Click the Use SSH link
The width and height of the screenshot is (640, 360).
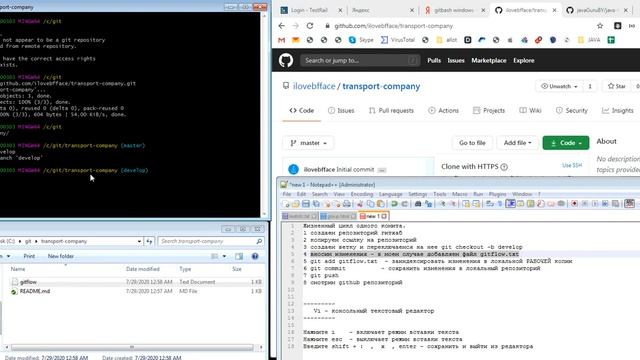572,165
